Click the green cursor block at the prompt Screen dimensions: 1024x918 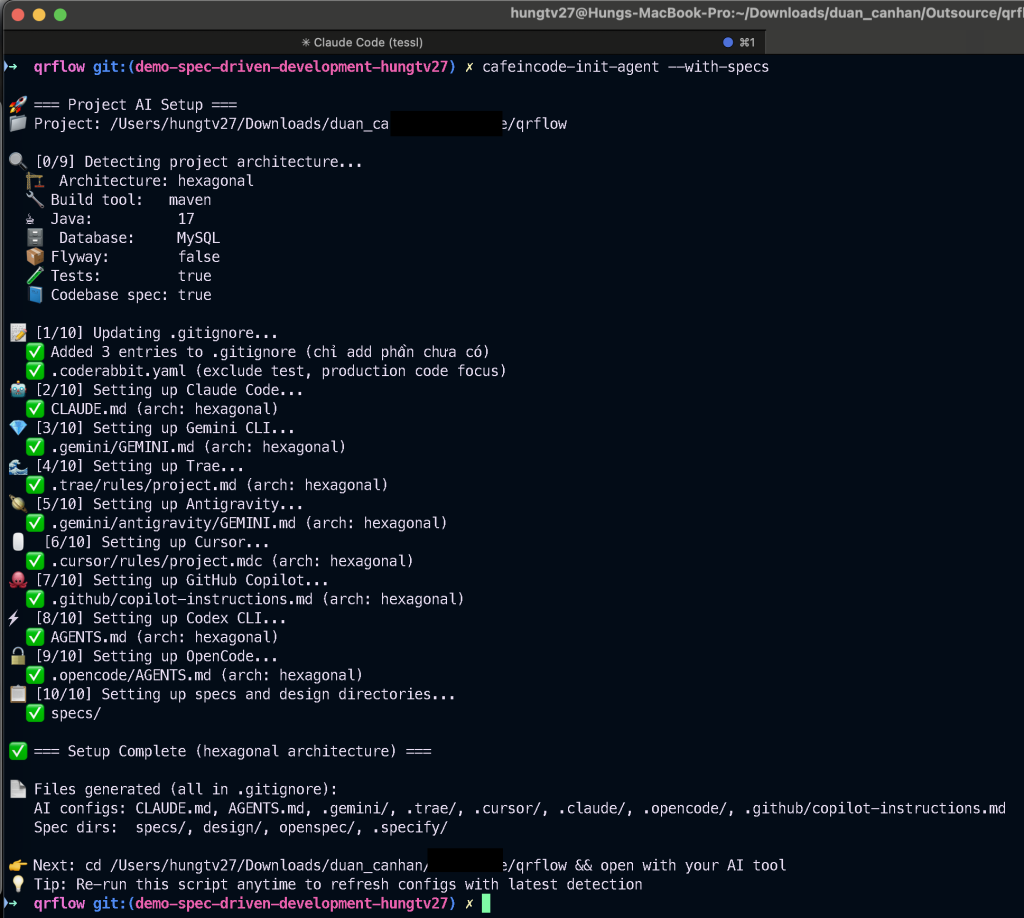click(x=486, y=904)
